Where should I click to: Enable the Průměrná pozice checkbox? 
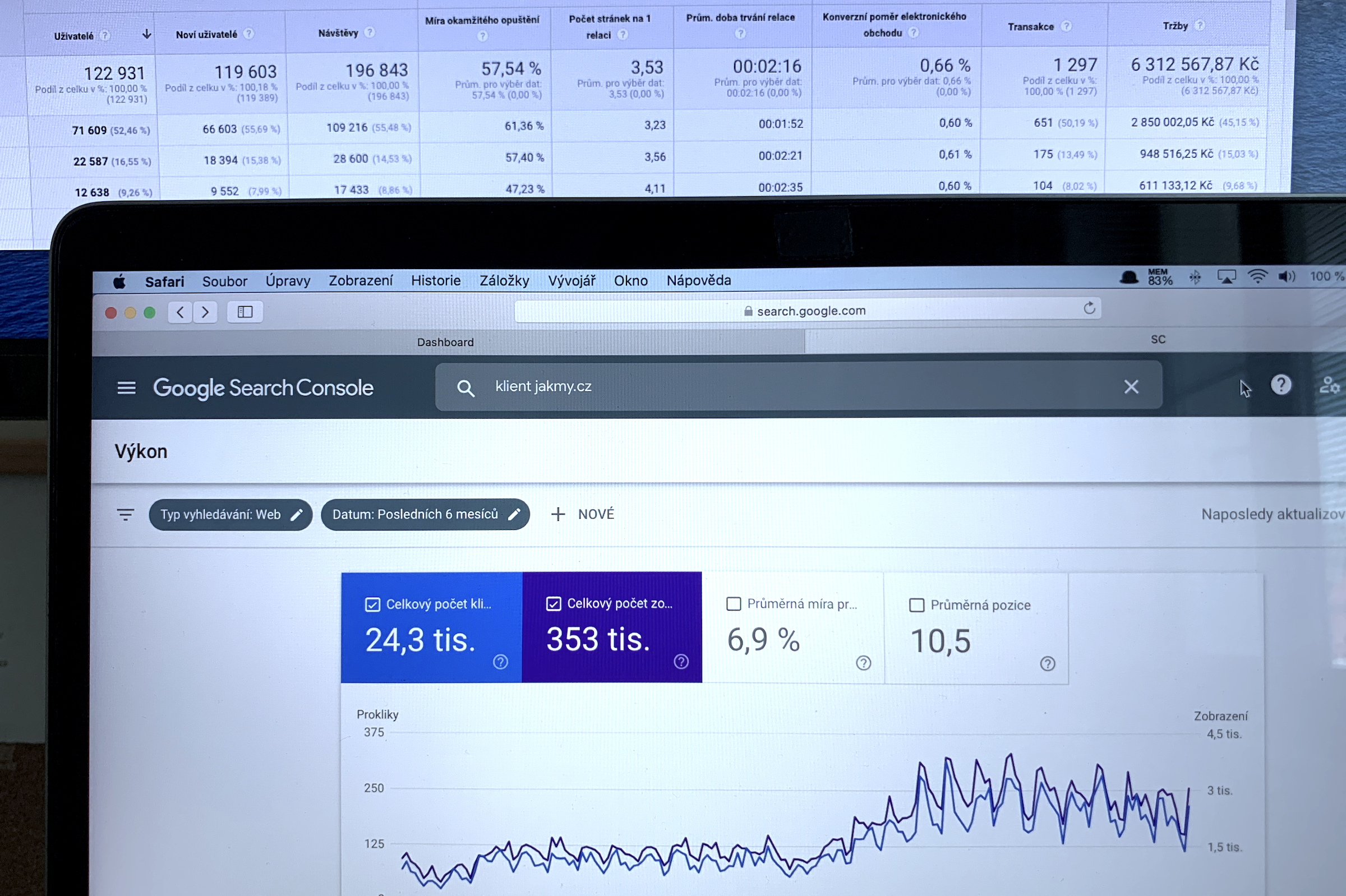point(916,605)
